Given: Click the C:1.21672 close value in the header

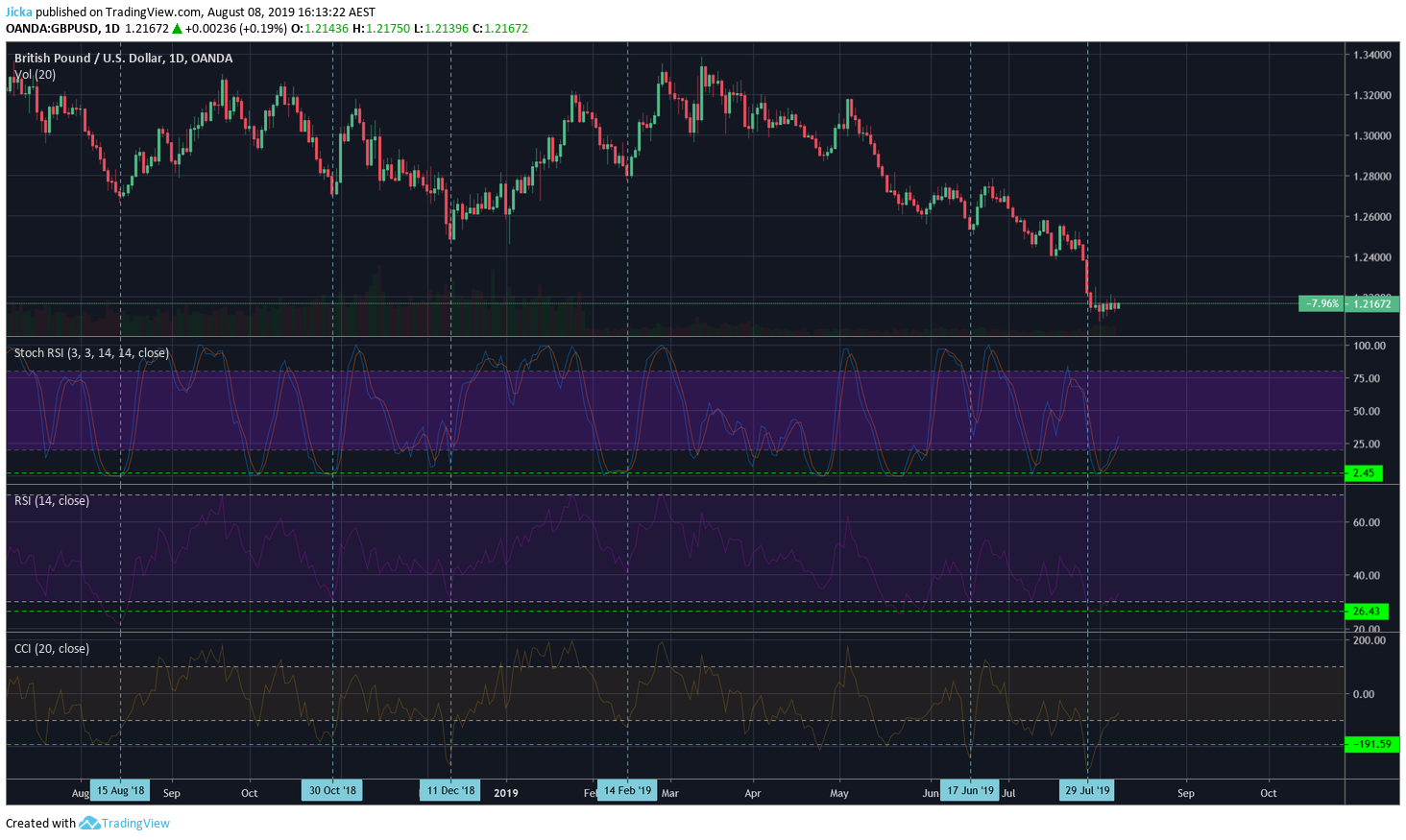Looking at the screenshot, I should tap(500, 29).
